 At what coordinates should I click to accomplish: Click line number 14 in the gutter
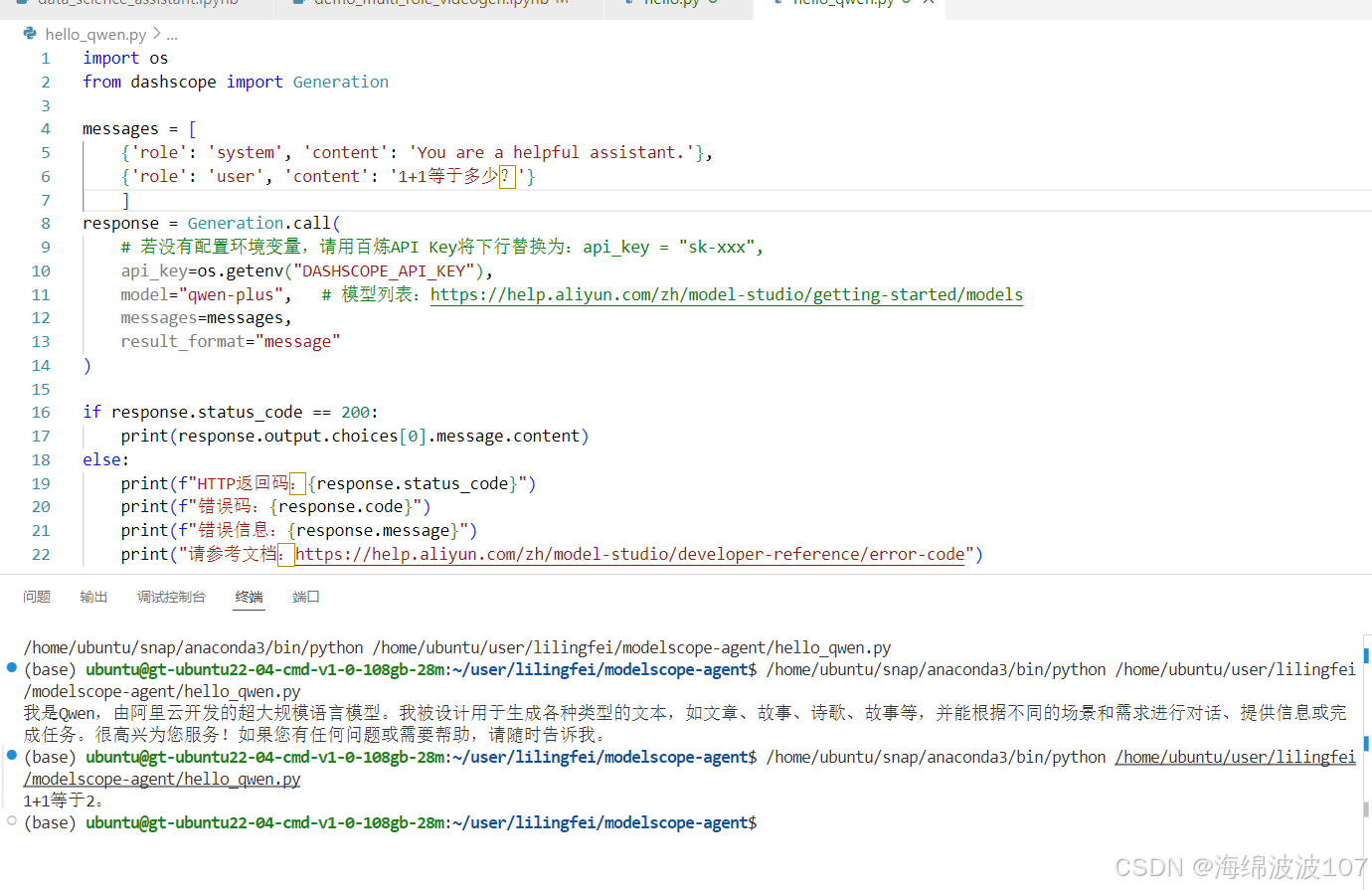(x=41, y=365)
